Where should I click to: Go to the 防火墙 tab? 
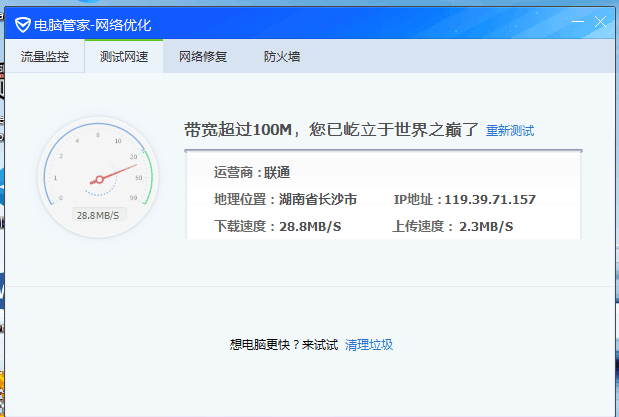click(x=282, y=56)
